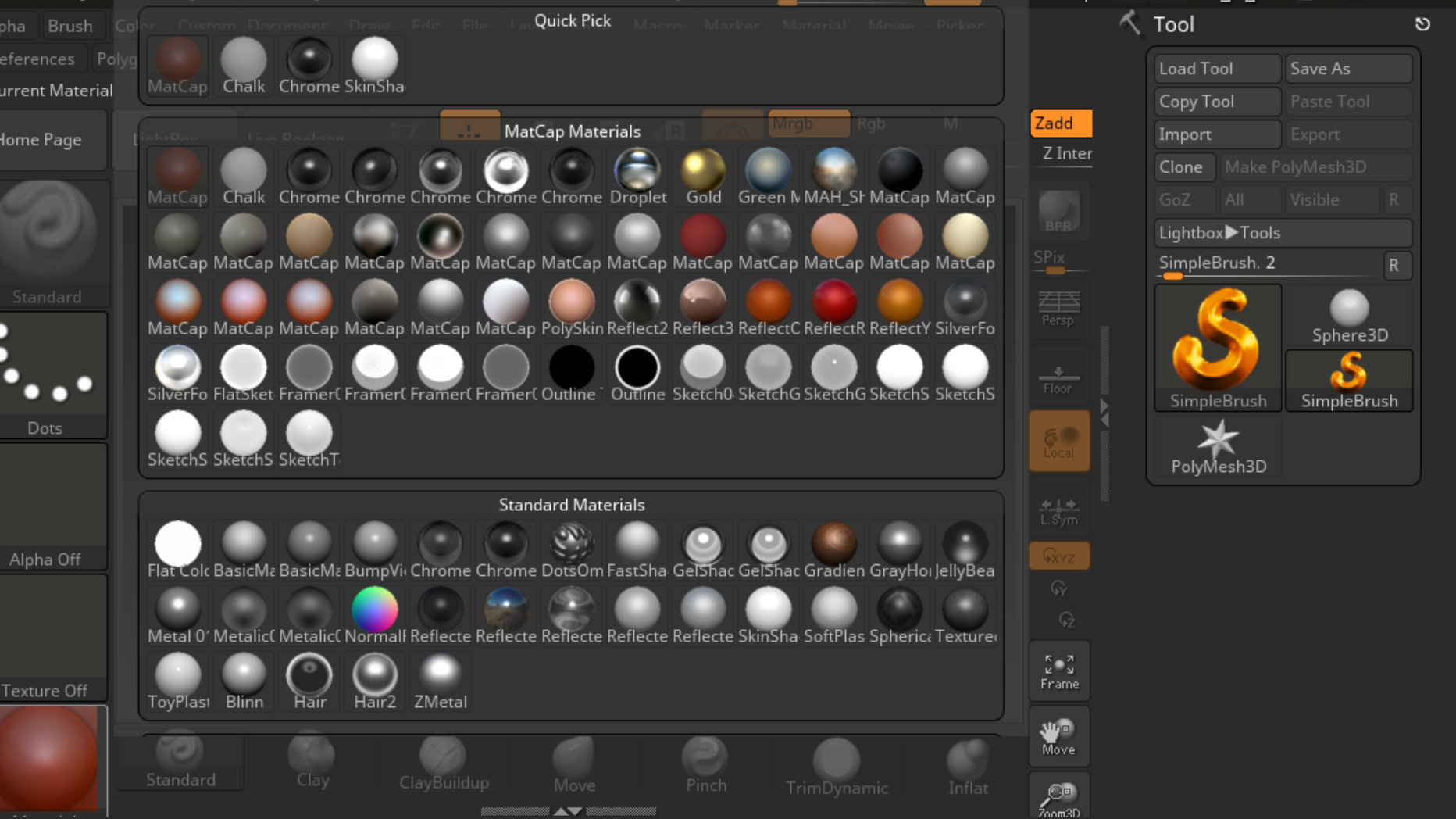Open the Preferences menu
The height and width of the screenshot is (819, 1456).
click(x=37, y=59)
